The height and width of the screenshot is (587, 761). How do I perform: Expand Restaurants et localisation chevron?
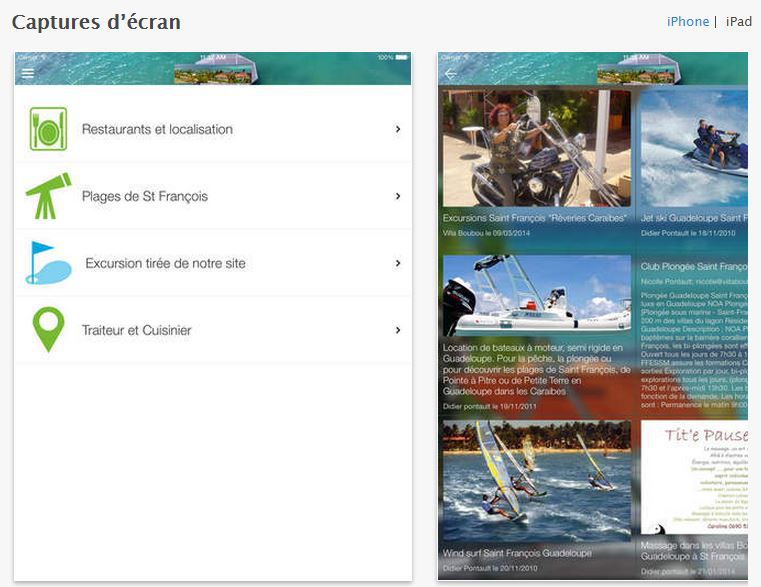pyautogui.click(x=398, y=129)
